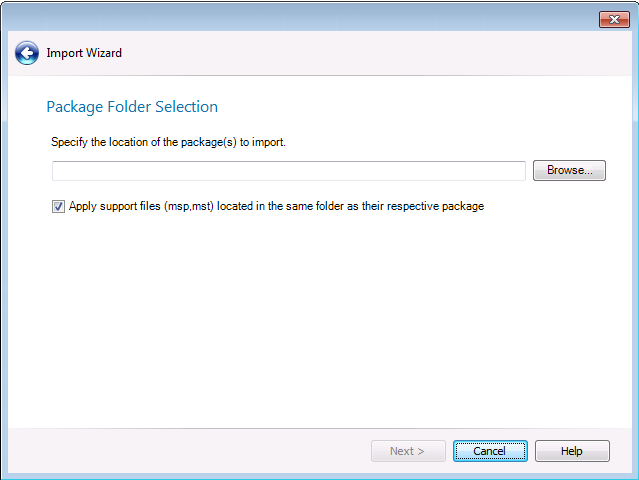Close the Import Wizard window

pyautogui.click(x=613, y=19)
